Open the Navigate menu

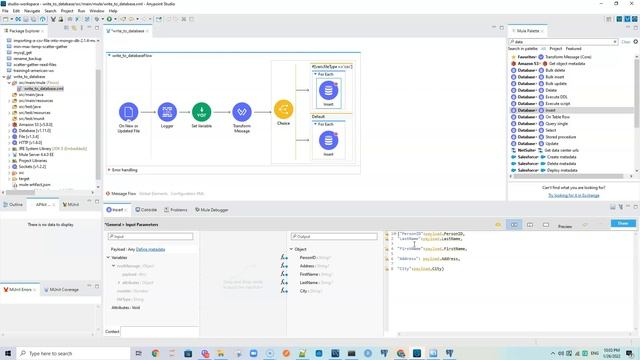click(32, 11)
